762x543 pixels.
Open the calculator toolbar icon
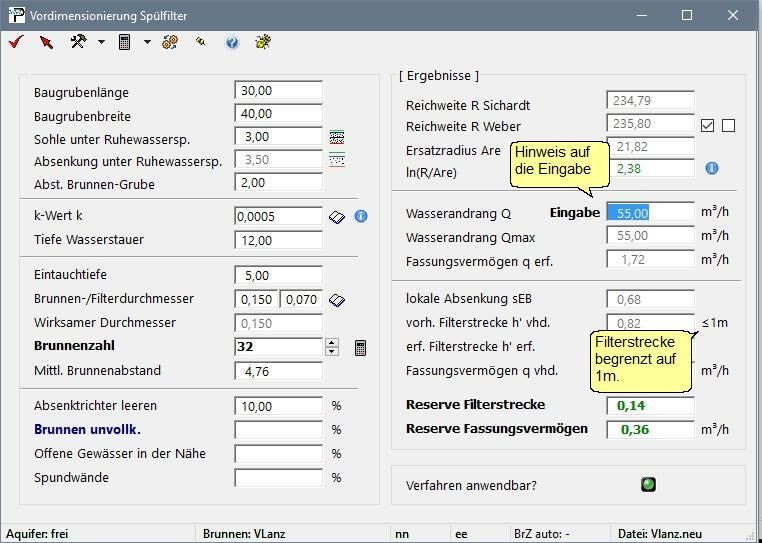click(x=125, y=42)
